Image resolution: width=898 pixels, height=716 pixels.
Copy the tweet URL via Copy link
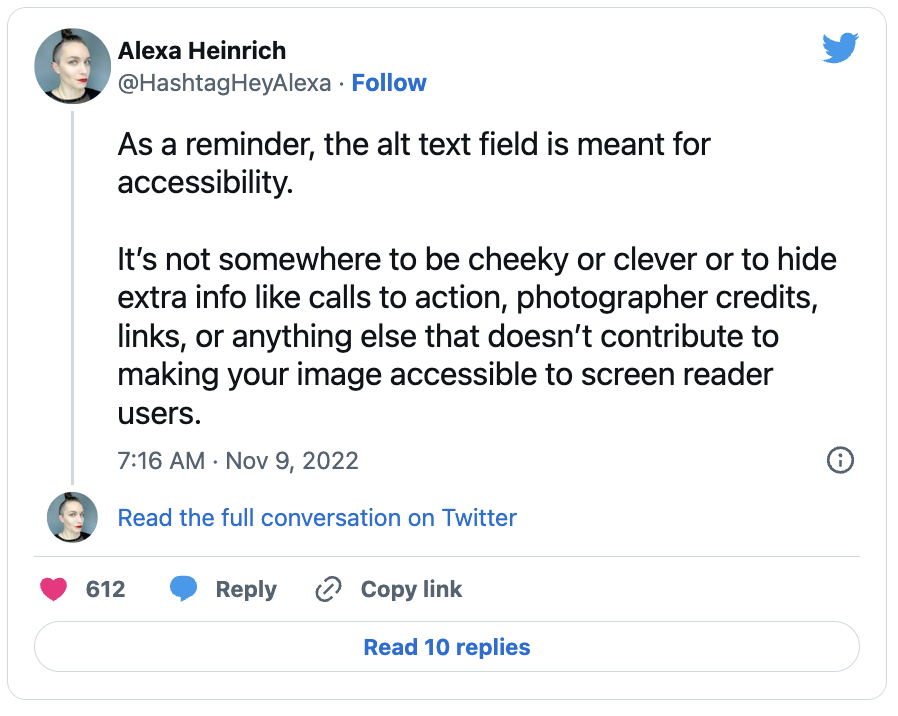tap(410, 589)
